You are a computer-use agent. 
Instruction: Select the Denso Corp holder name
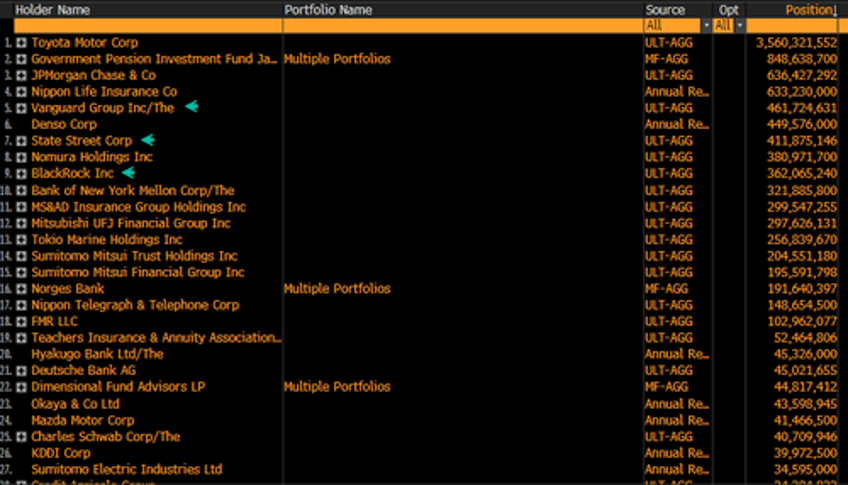click(64, 124)
